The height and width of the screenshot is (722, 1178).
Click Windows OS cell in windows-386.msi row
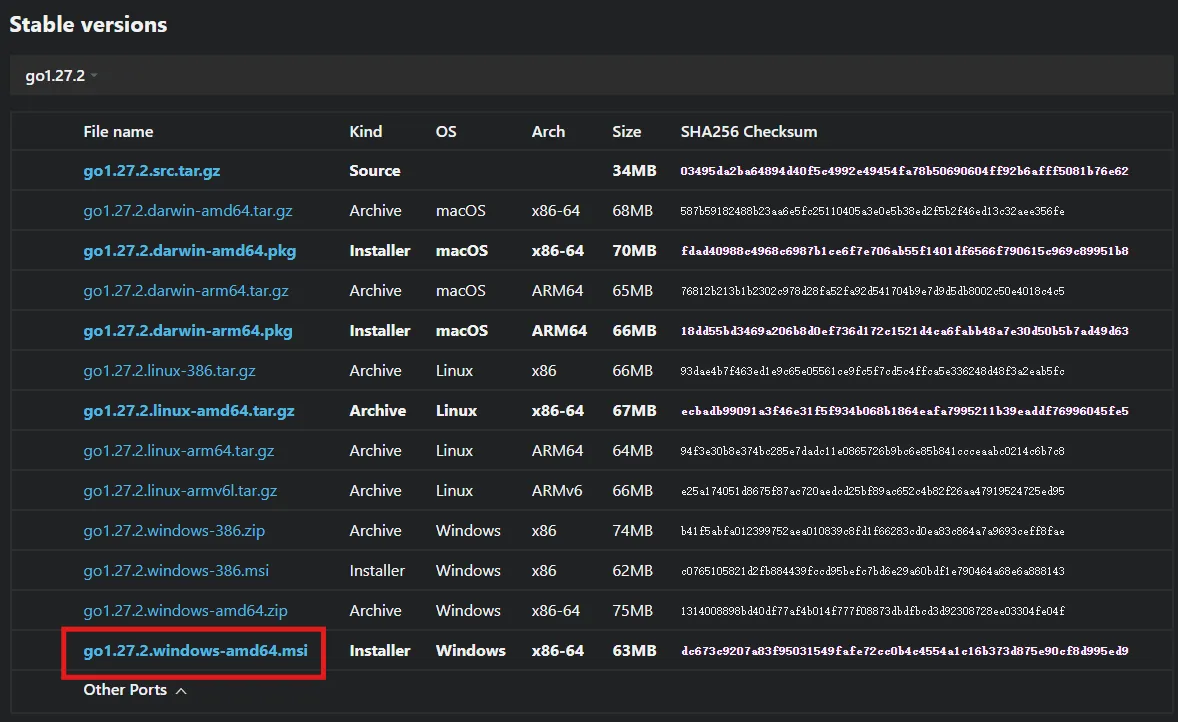pos(468,571)
